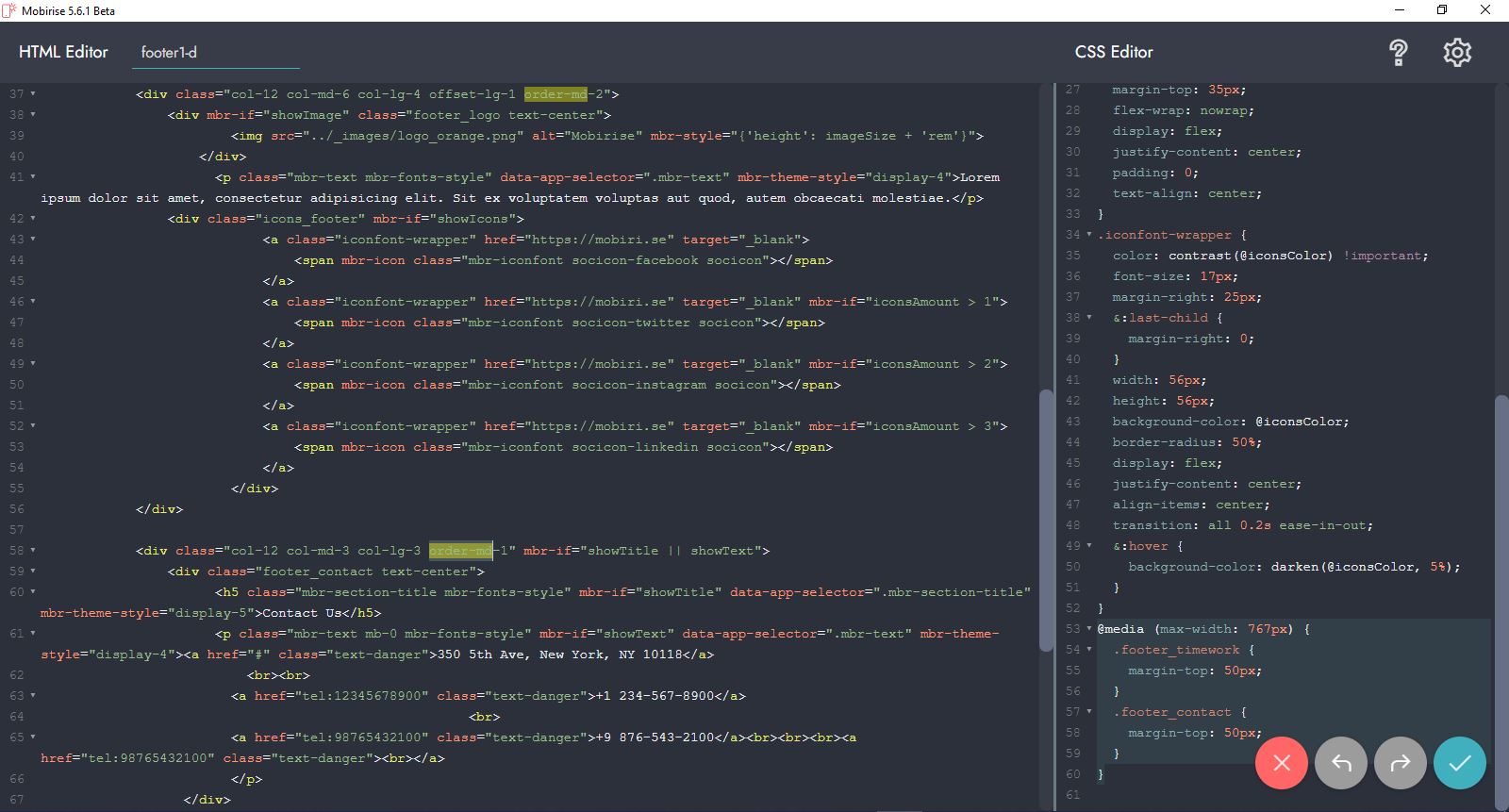The image size is (1509, 812).
Task: Click the CSS Editor heading
Action: 1114,53
